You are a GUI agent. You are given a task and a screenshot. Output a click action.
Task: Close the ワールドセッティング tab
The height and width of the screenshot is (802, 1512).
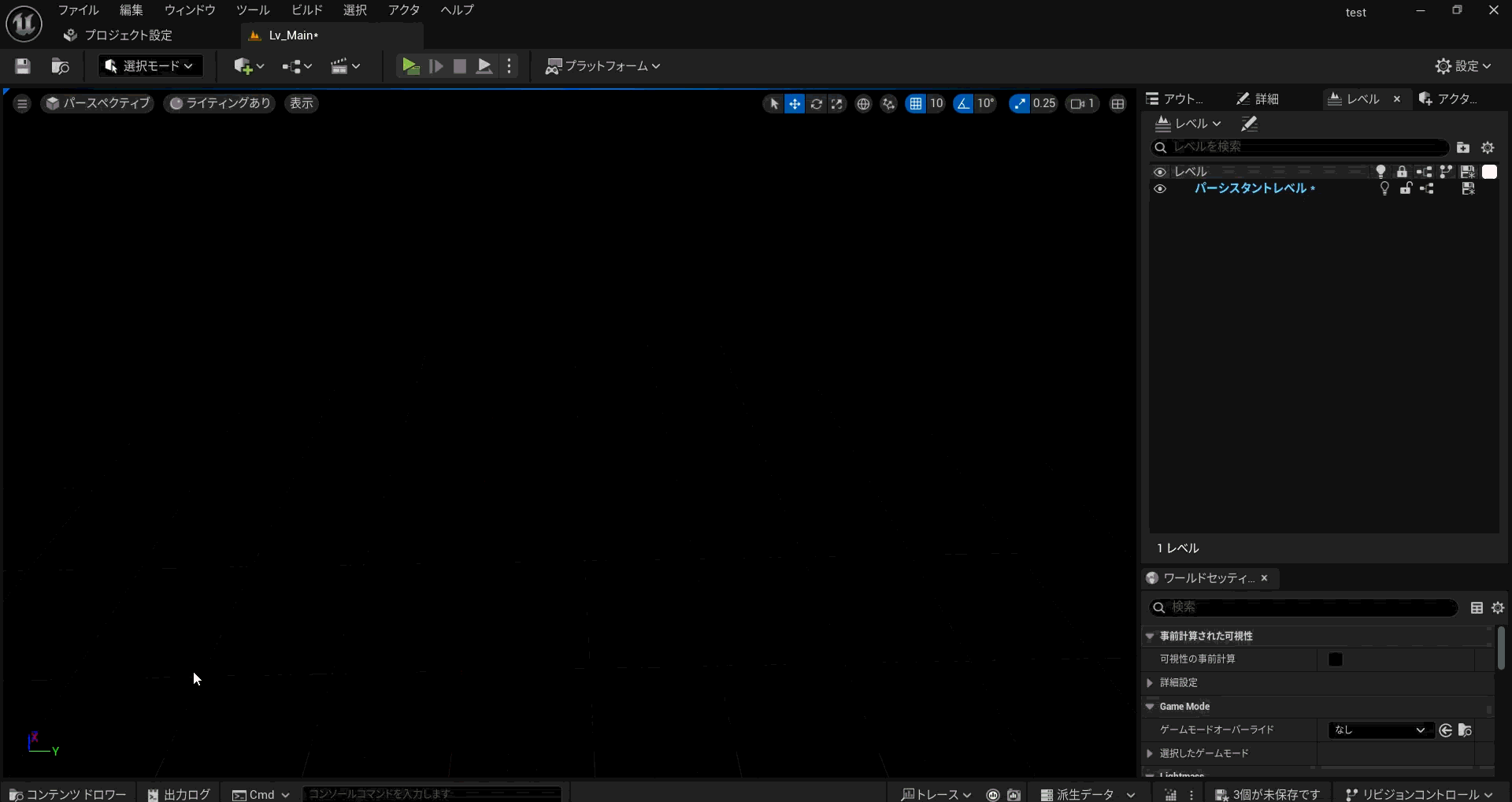point(1265,578)
